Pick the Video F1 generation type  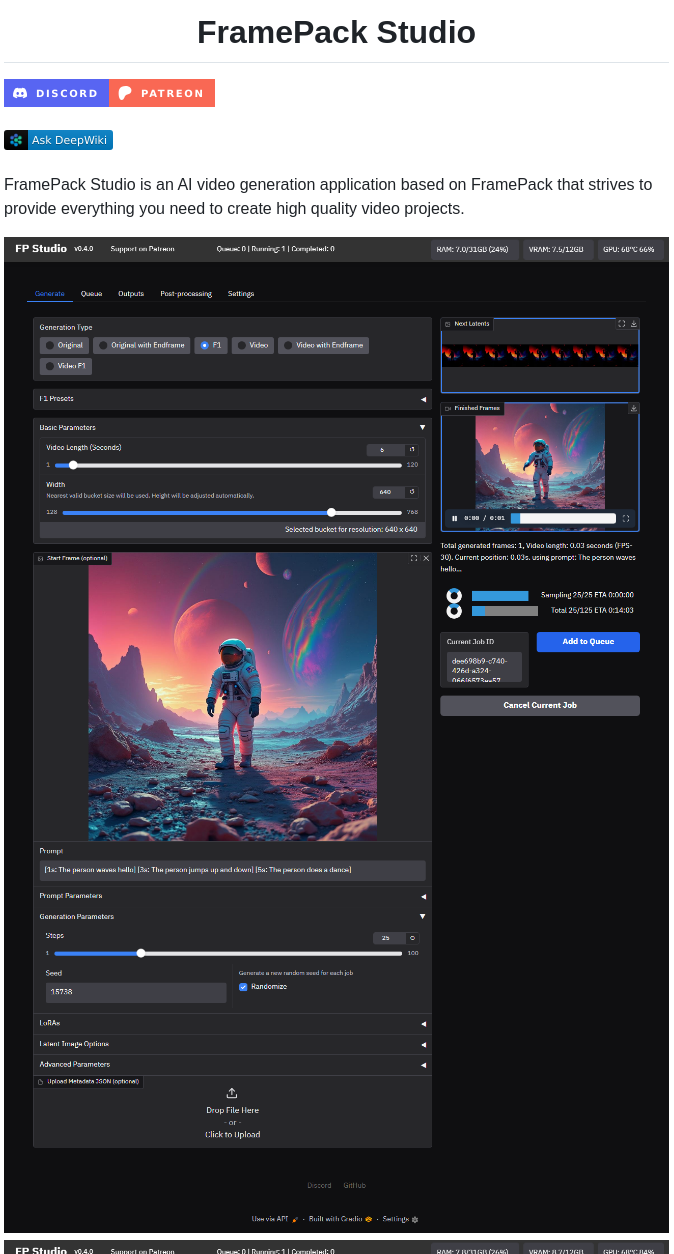pos(65,367)
